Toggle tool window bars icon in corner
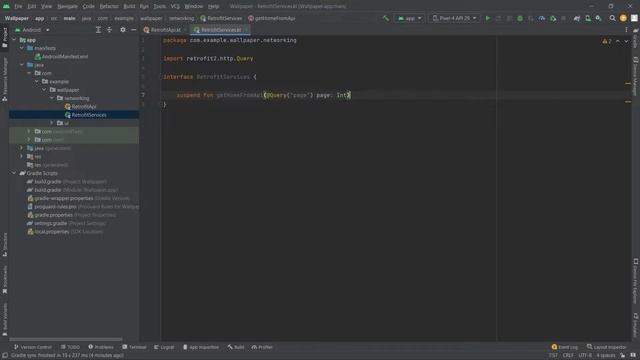This screenshot has height=360, width=640. click(4, 356)
